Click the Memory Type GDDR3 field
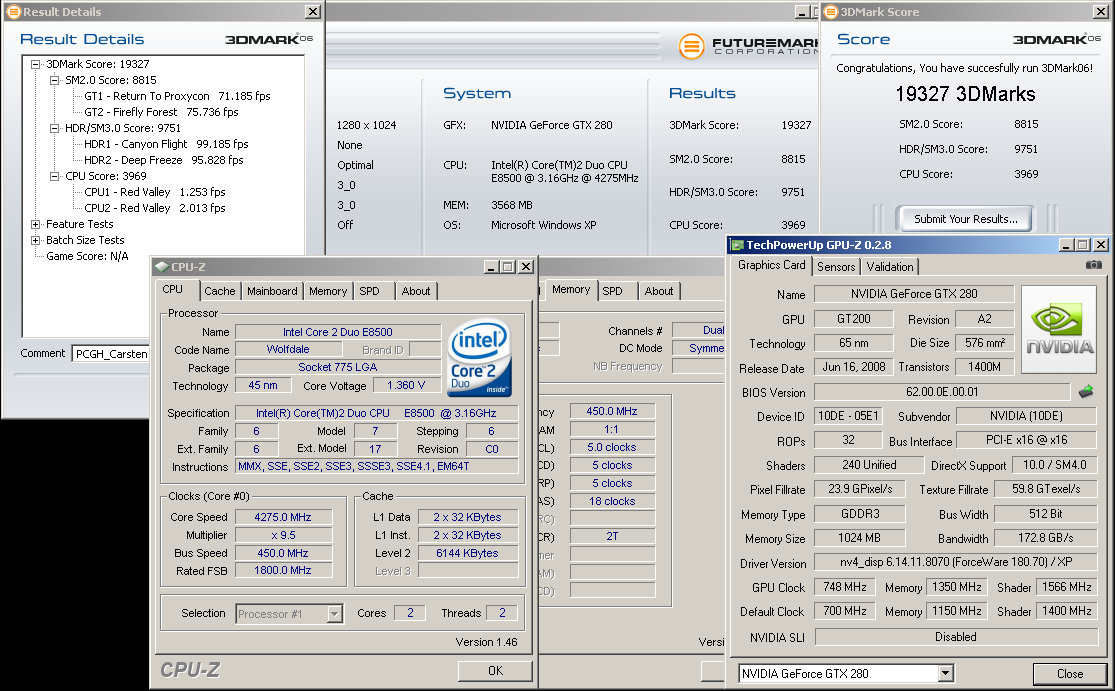The height and width of the screenshot is (691, 1115). (x=860, y=514)
